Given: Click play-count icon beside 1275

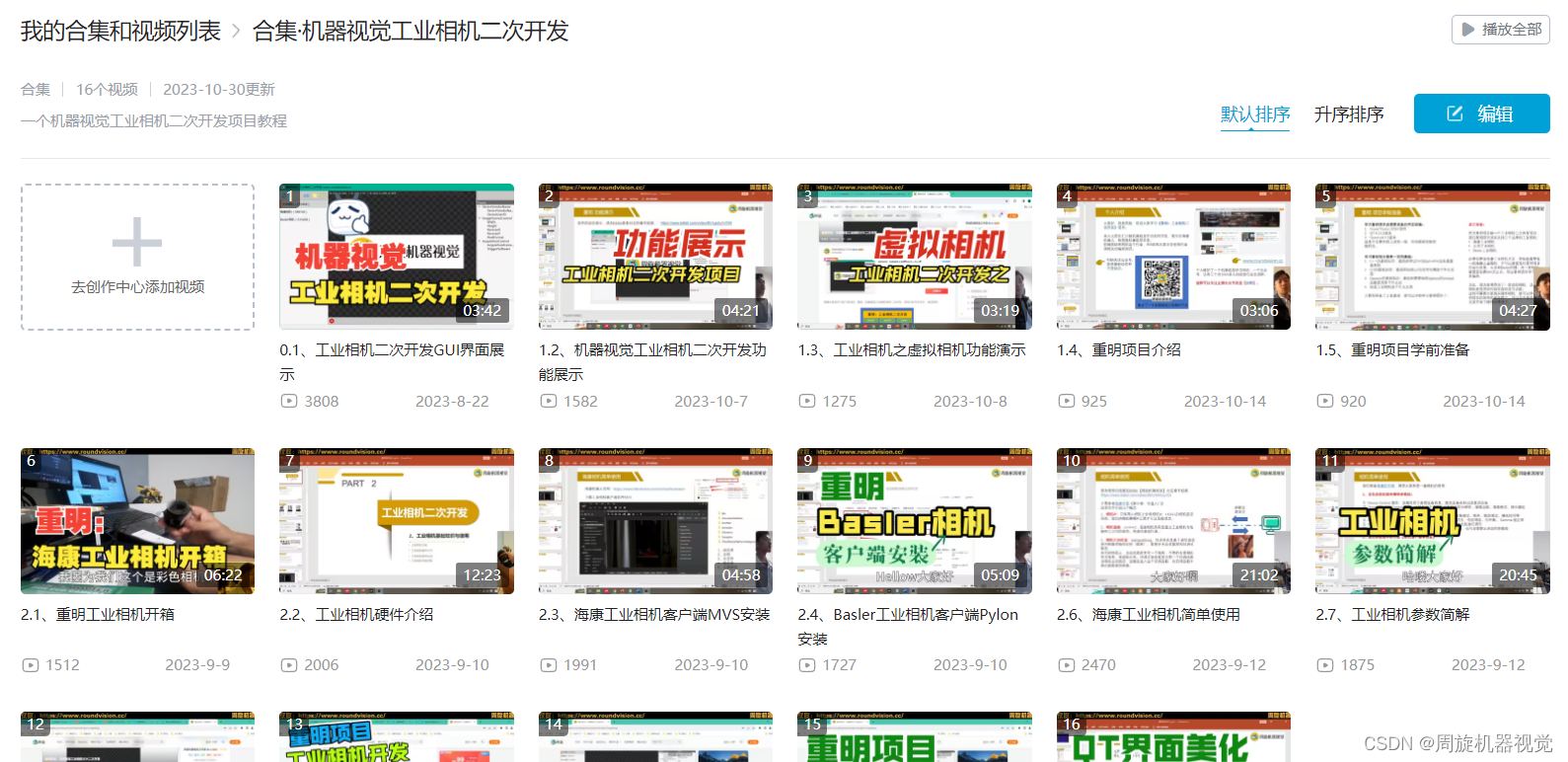Looking at the screenshot, I should click(807, 401).
